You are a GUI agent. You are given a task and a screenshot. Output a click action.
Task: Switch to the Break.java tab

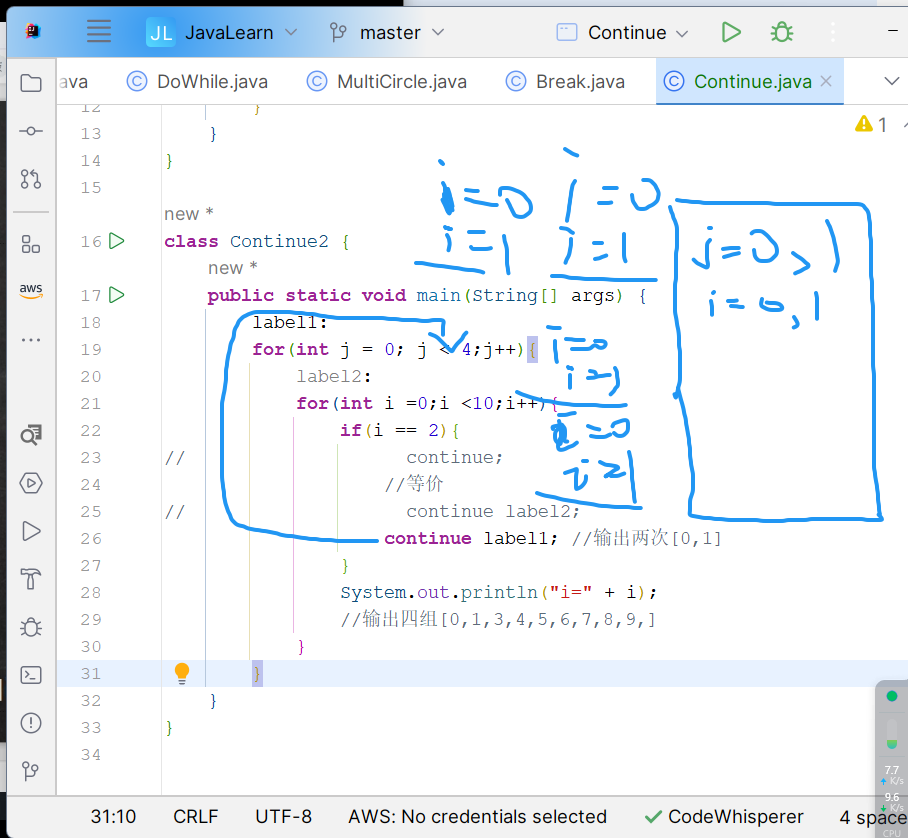(x=565, y=82)
